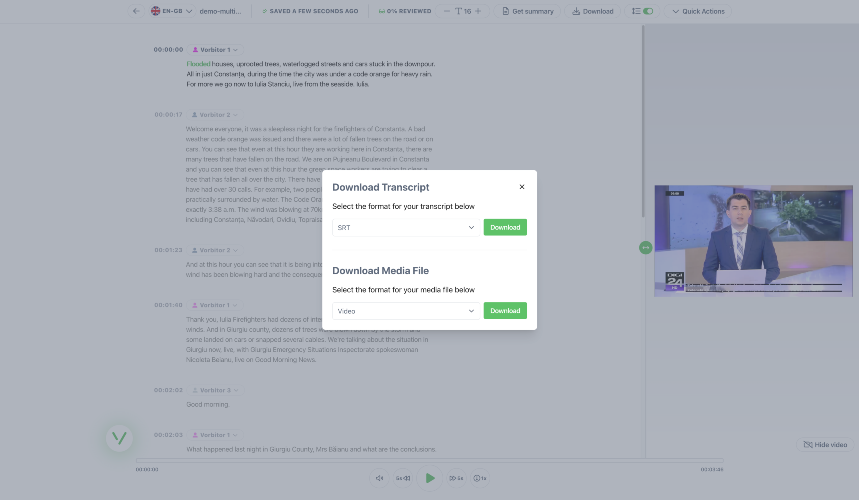Open the SRT transcript format dropdown
This screenshot has height=500, width=859.
coord(406,227)
